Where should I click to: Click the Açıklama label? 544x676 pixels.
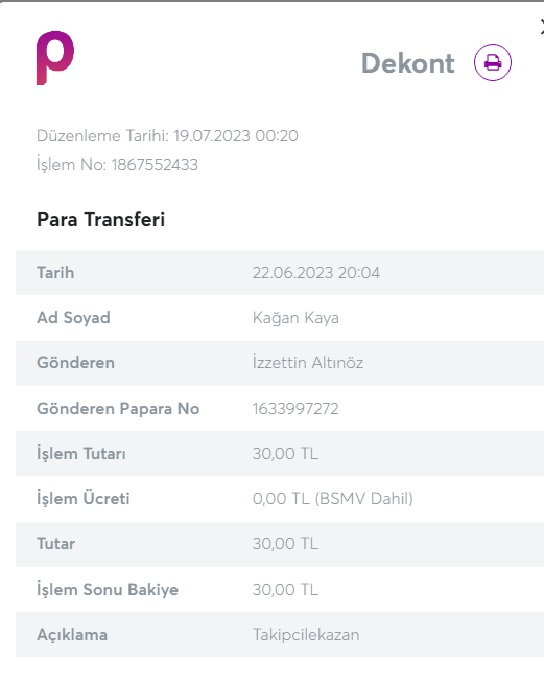(x=72, y=635)
